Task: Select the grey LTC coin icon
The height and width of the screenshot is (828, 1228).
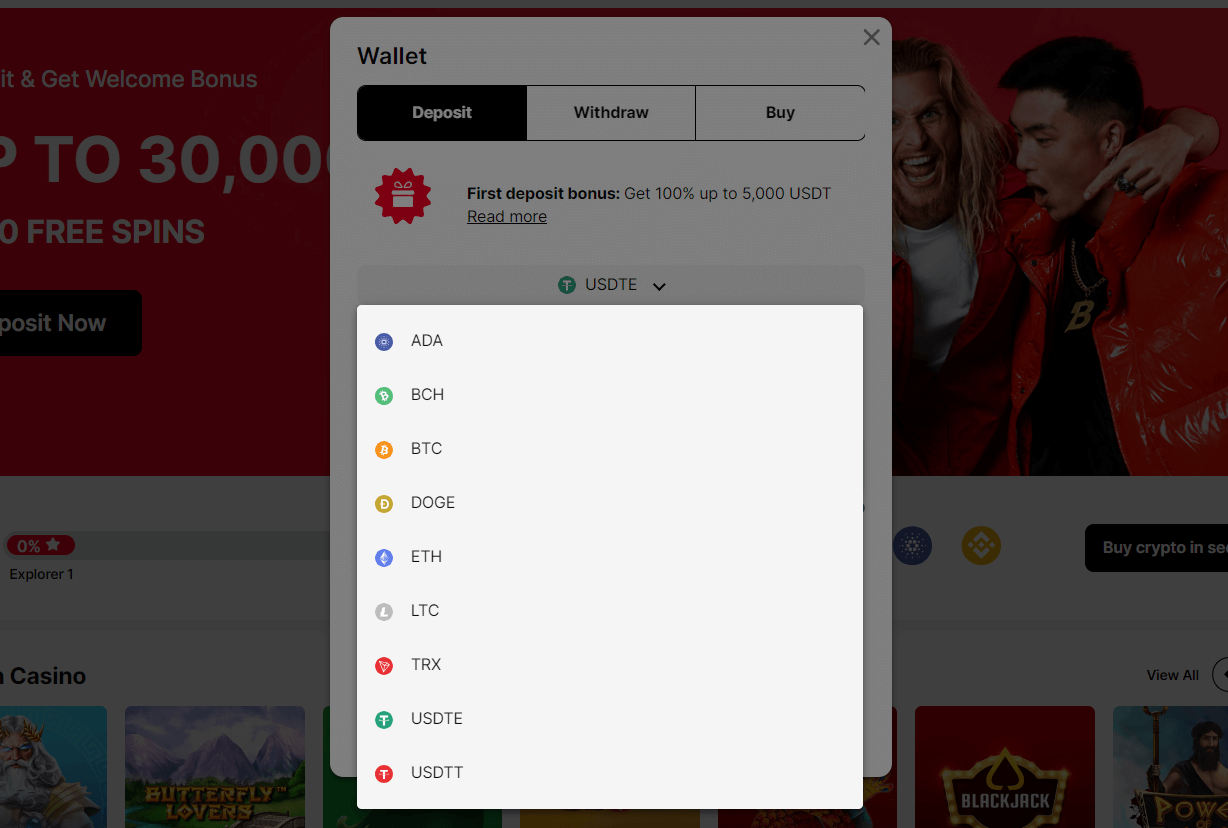Action: pos(384,612)
